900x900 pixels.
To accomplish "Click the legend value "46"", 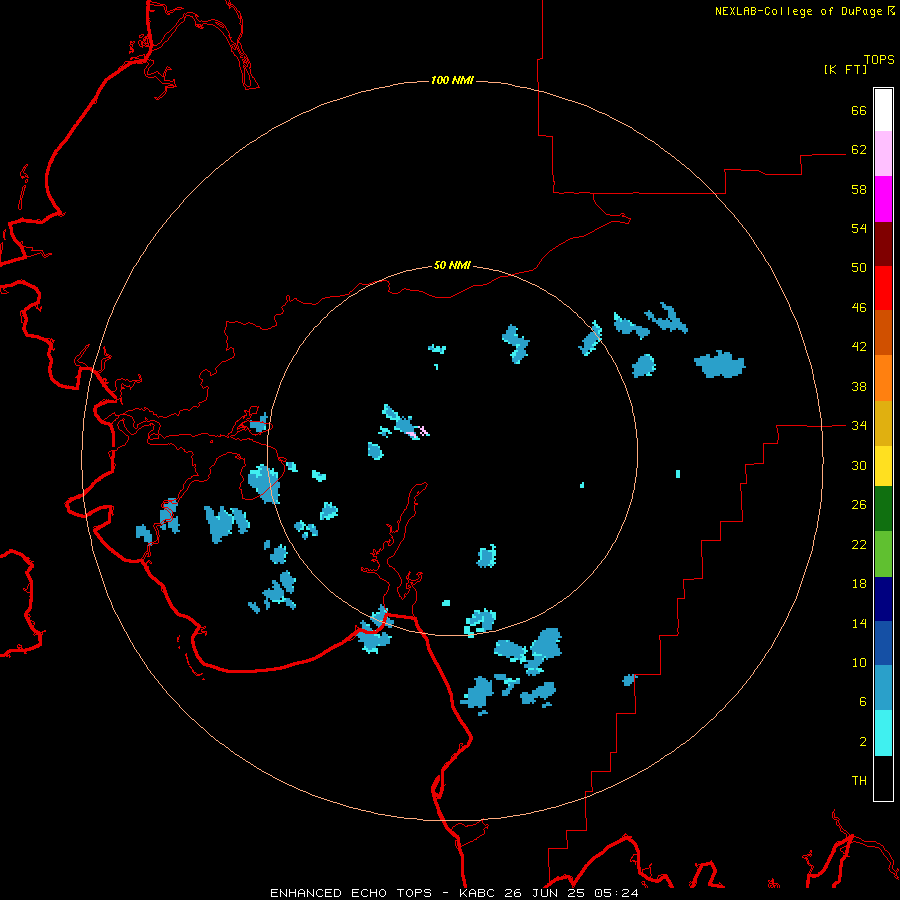I will tap(859, 308).
